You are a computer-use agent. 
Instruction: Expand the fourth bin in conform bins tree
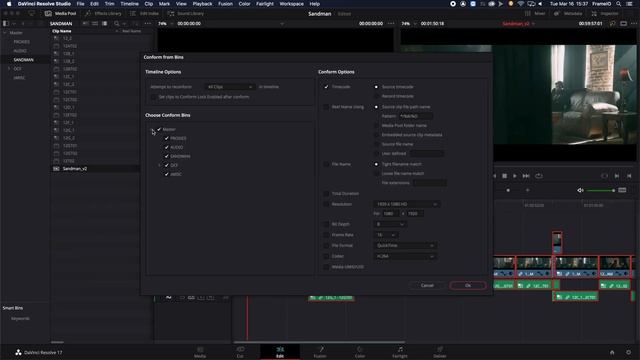click(x=160, y=165)
